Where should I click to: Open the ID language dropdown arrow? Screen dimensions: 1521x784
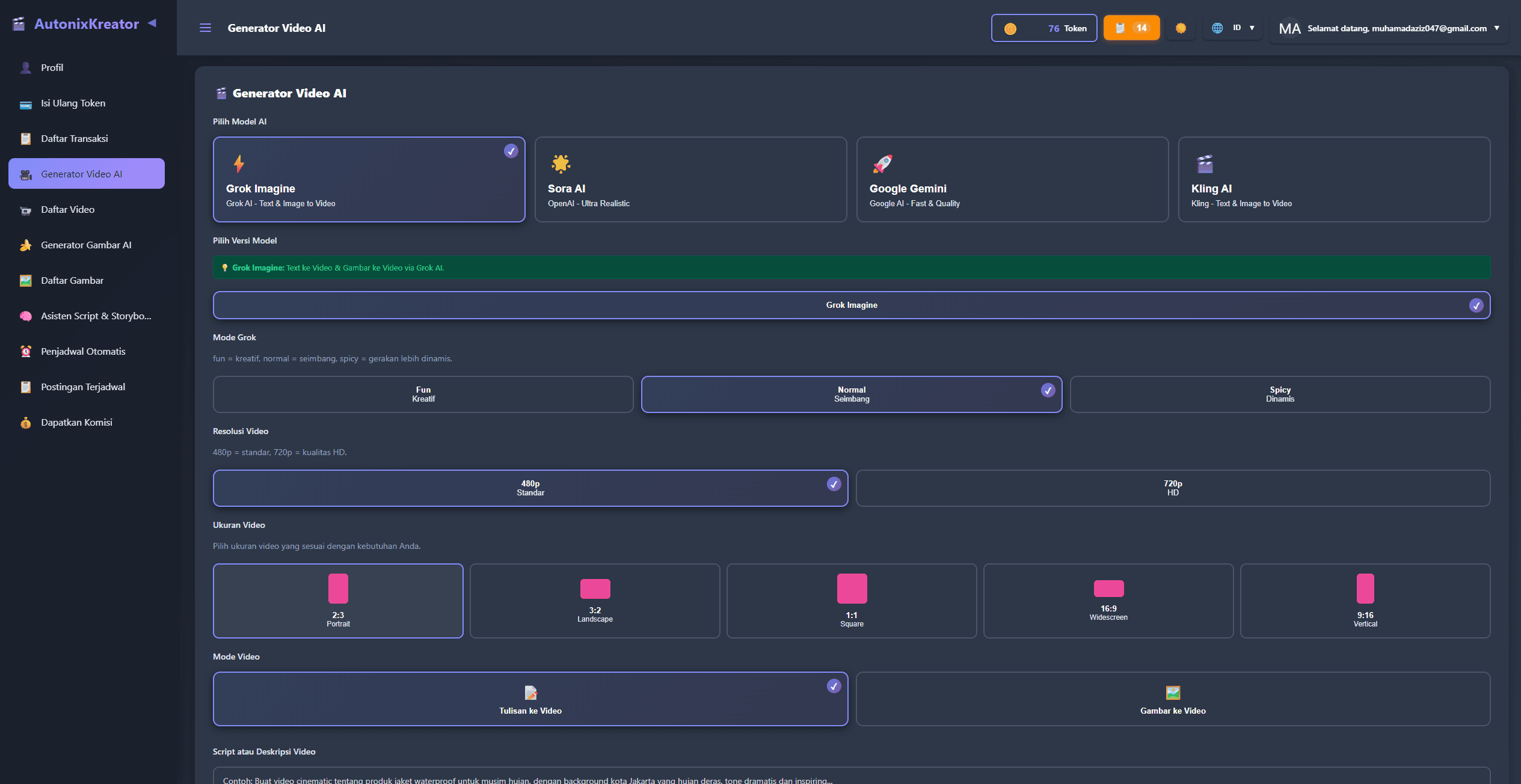tap(1252, 28)
